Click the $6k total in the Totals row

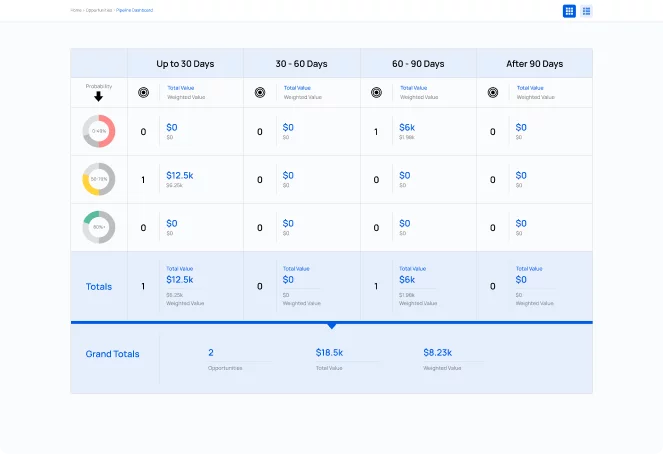point(407,279)
